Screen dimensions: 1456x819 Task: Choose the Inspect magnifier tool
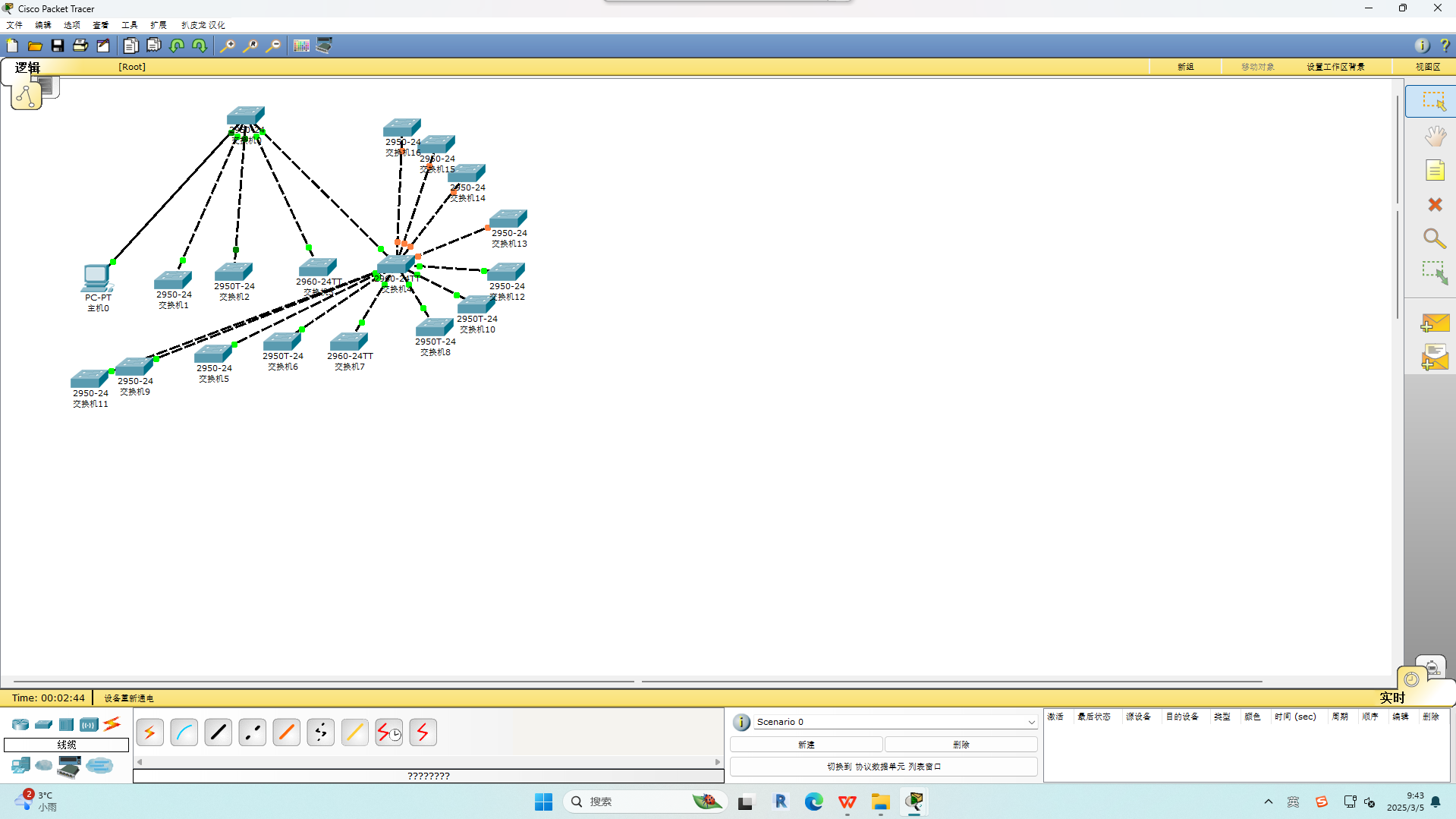point(1434,238)
